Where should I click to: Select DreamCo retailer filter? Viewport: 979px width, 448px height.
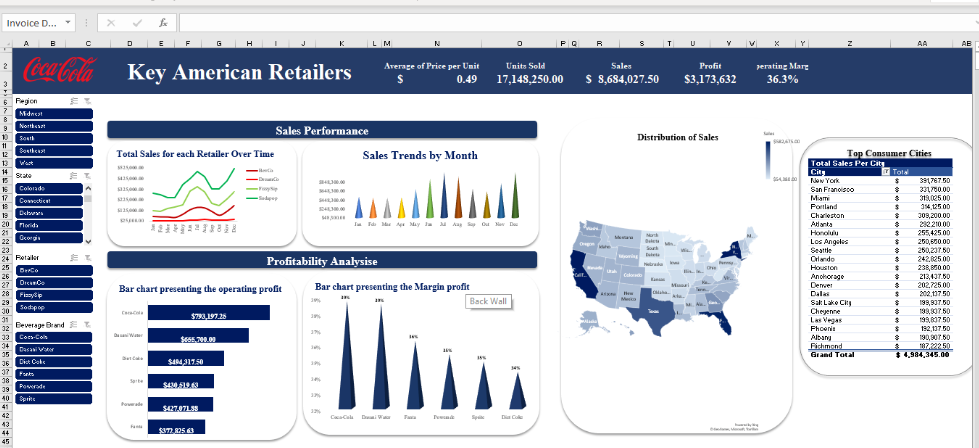[54, 283]
